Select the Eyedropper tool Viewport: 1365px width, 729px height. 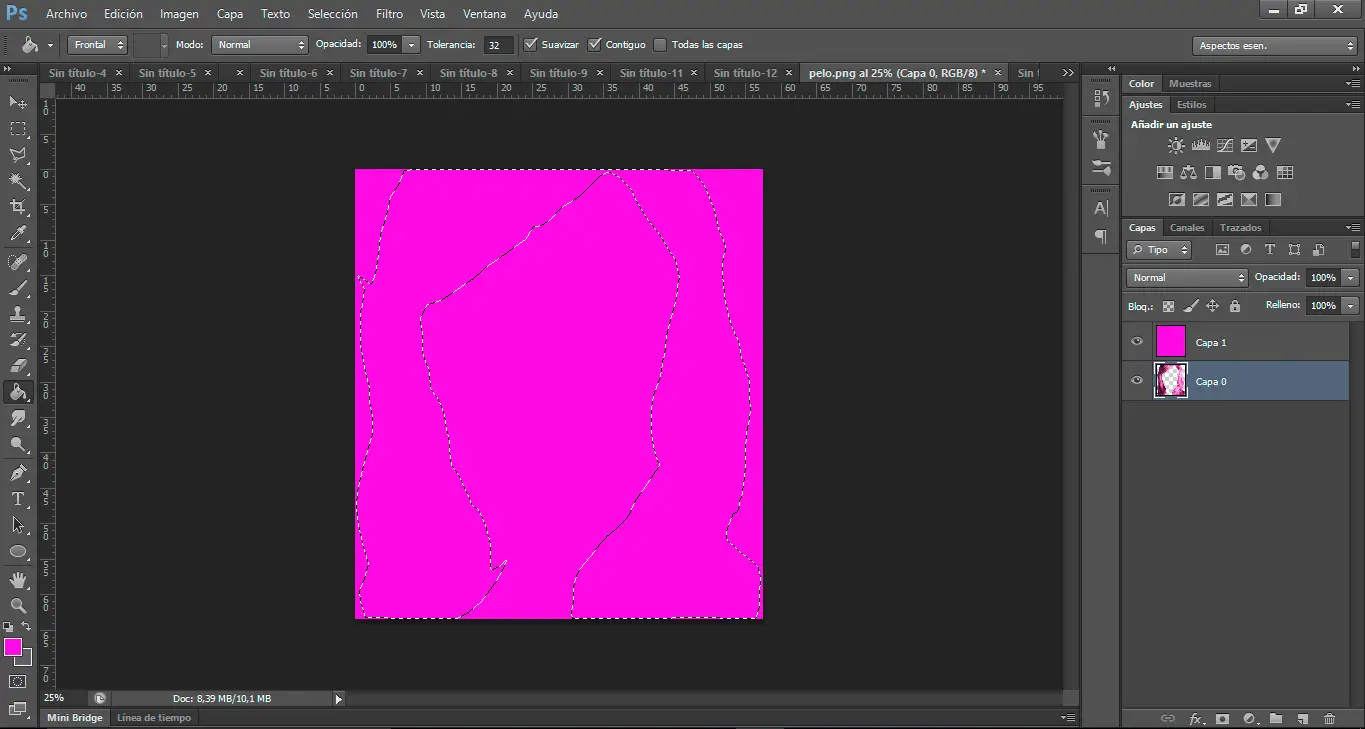(x=18, y=234)
